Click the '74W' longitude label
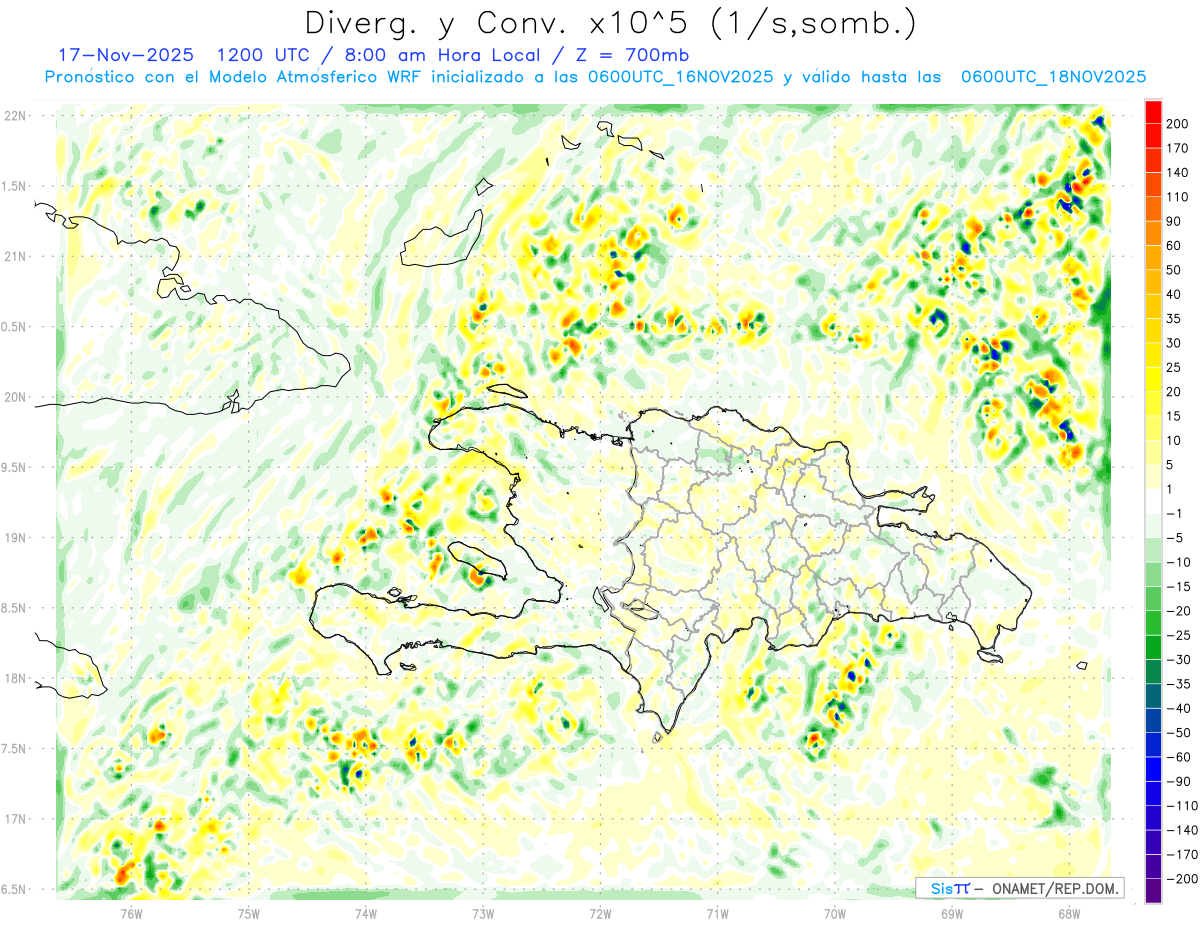 click(x=366, y=912)
